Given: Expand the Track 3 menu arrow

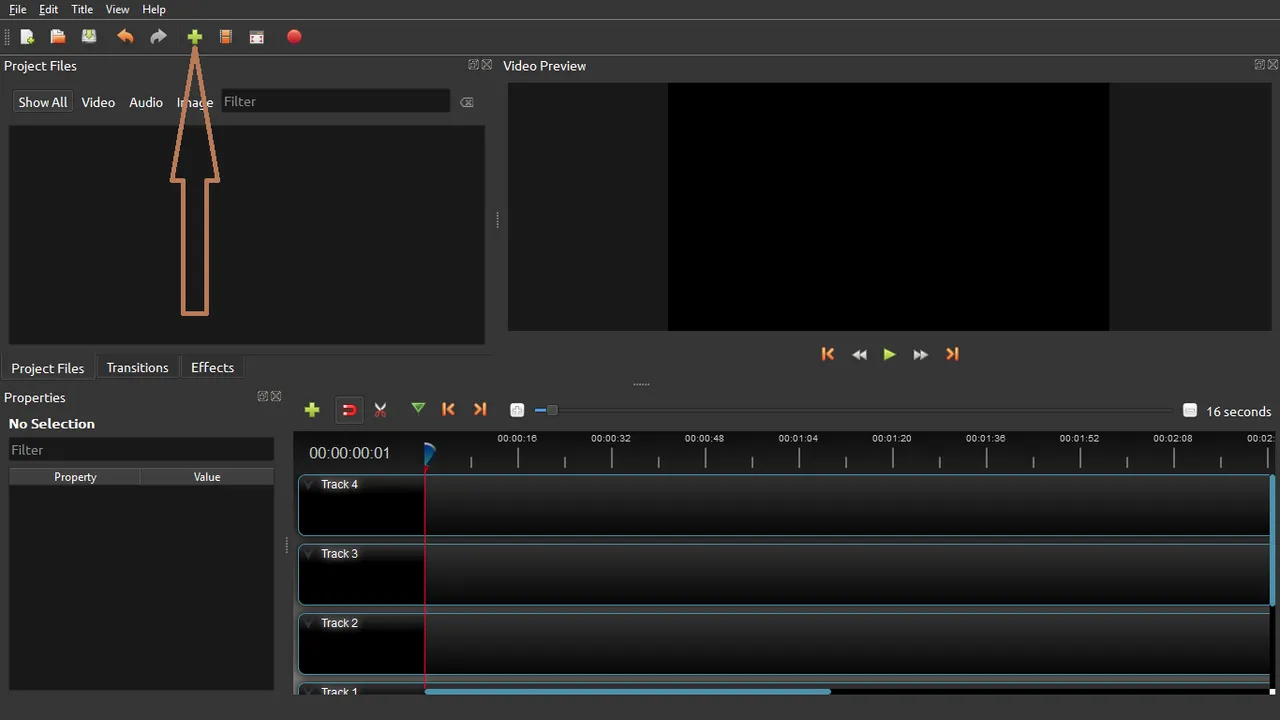Looking at the screenshot, I should click(309, 554).
